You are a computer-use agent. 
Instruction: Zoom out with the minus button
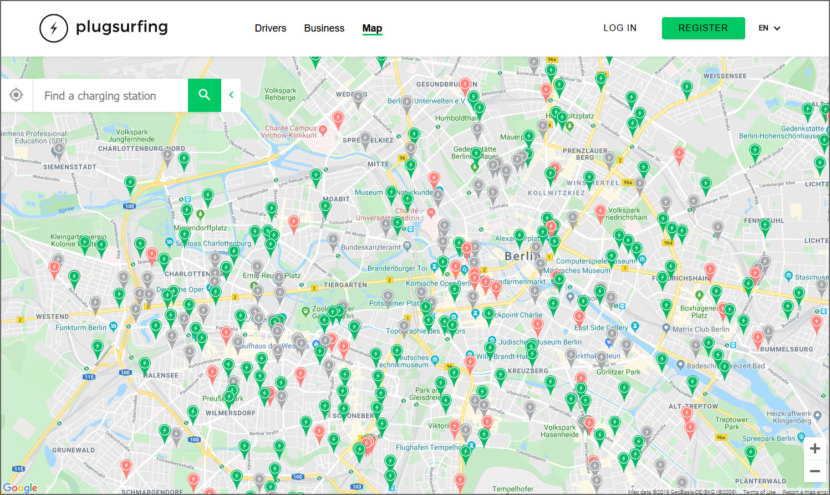pyautogui.click(x=815, y=471)
